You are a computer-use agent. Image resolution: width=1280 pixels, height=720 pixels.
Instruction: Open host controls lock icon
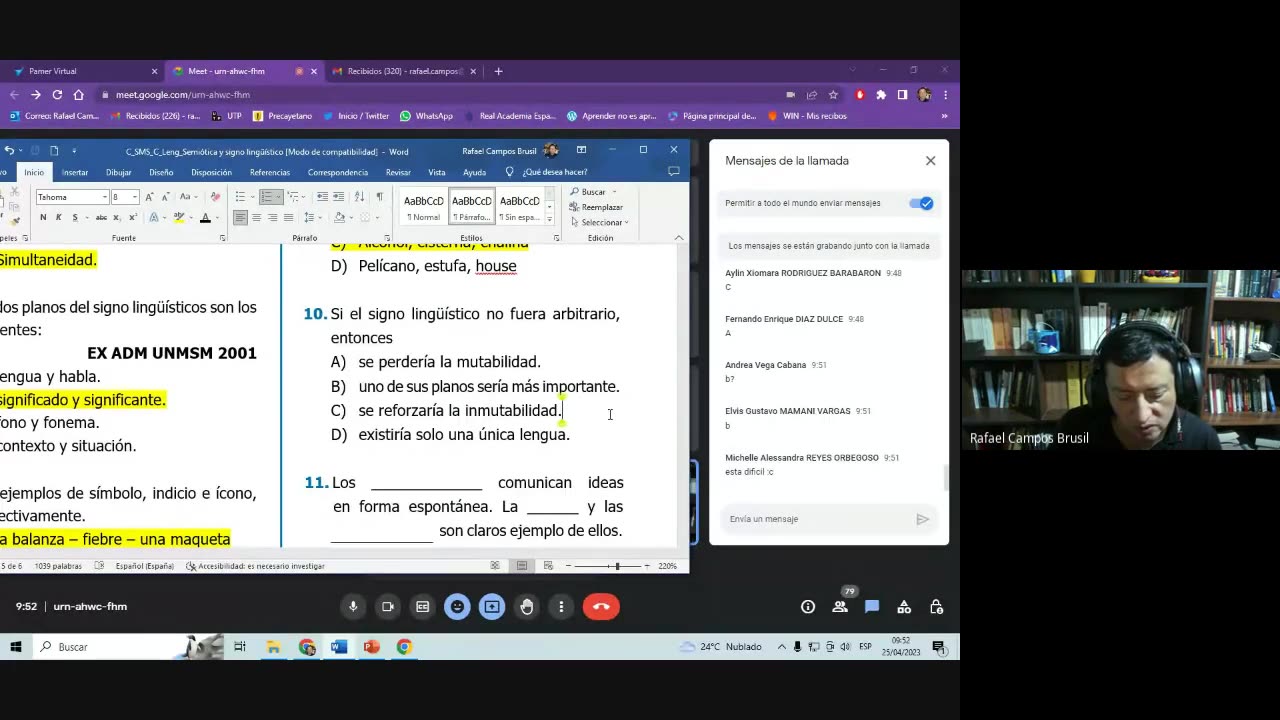click(936, 607)
